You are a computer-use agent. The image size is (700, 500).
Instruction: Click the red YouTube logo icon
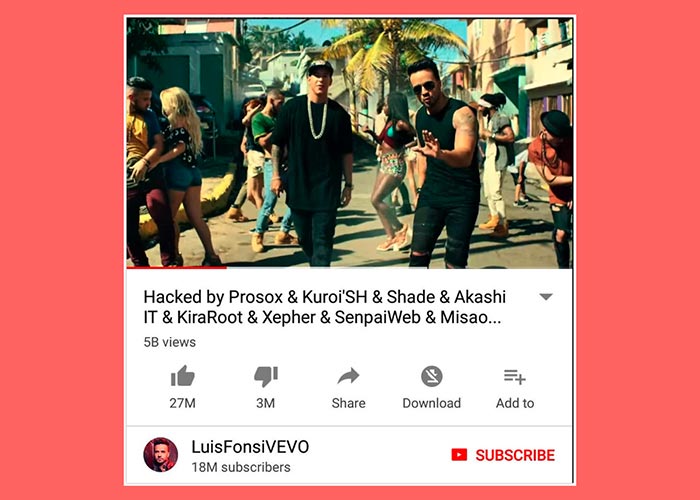click(x=459, y=455)
